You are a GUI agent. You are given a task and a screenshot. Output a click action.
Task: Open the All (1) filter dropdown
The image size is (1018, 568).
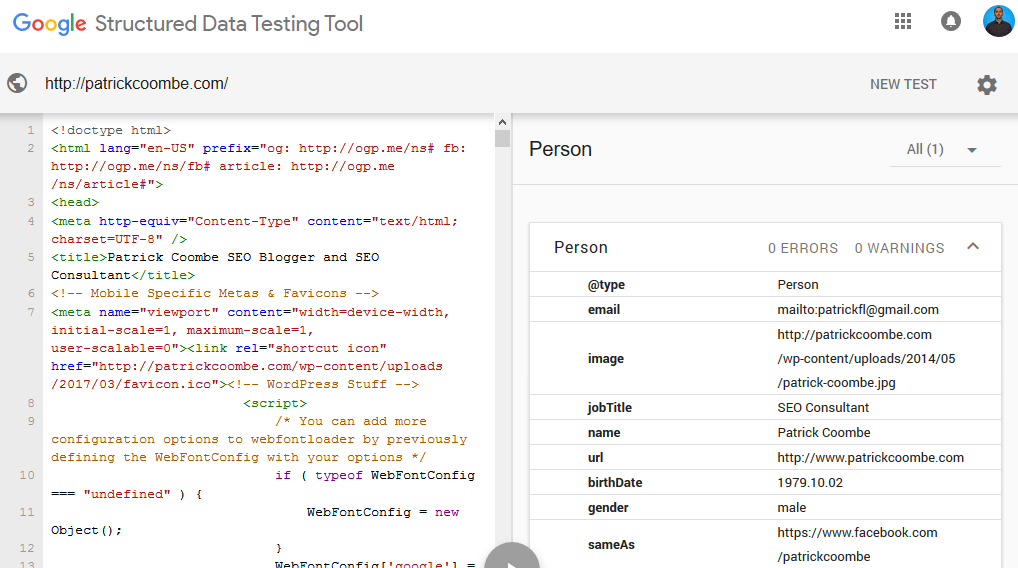(x=945, y=150)
